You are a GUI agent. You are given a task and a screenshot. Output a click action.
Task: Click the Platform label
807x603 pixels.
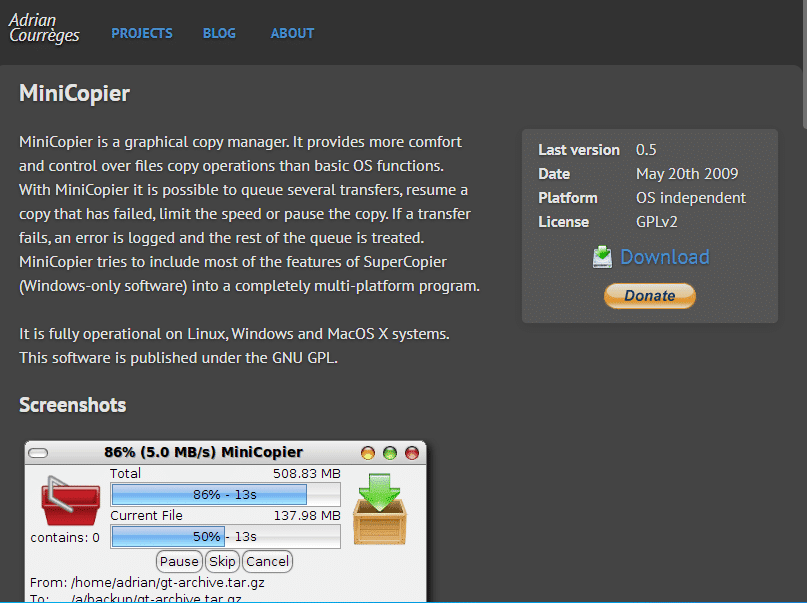click(x=568, y=198)
